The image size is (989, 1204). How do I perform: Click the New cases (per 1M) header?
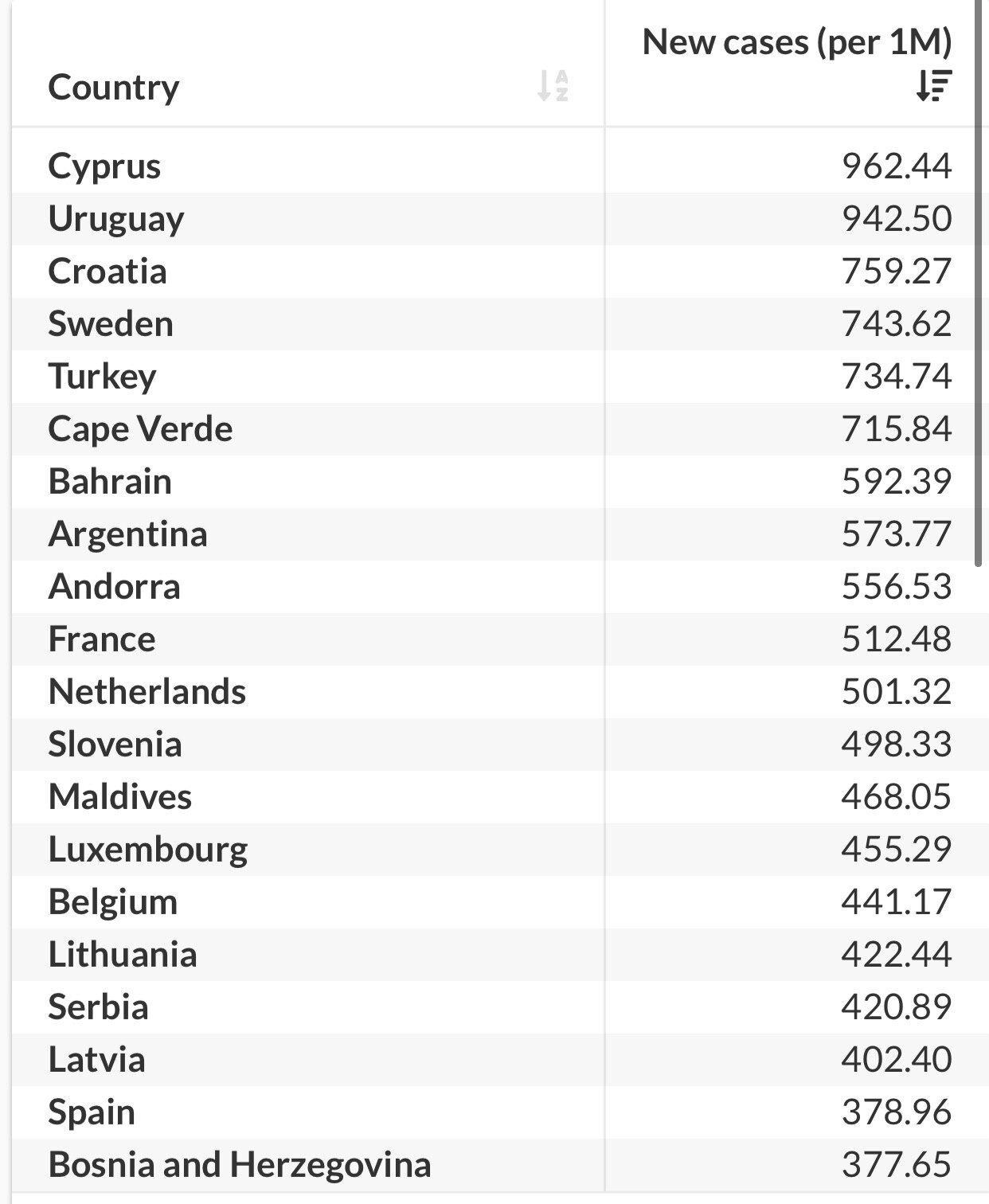coord(796,42)
